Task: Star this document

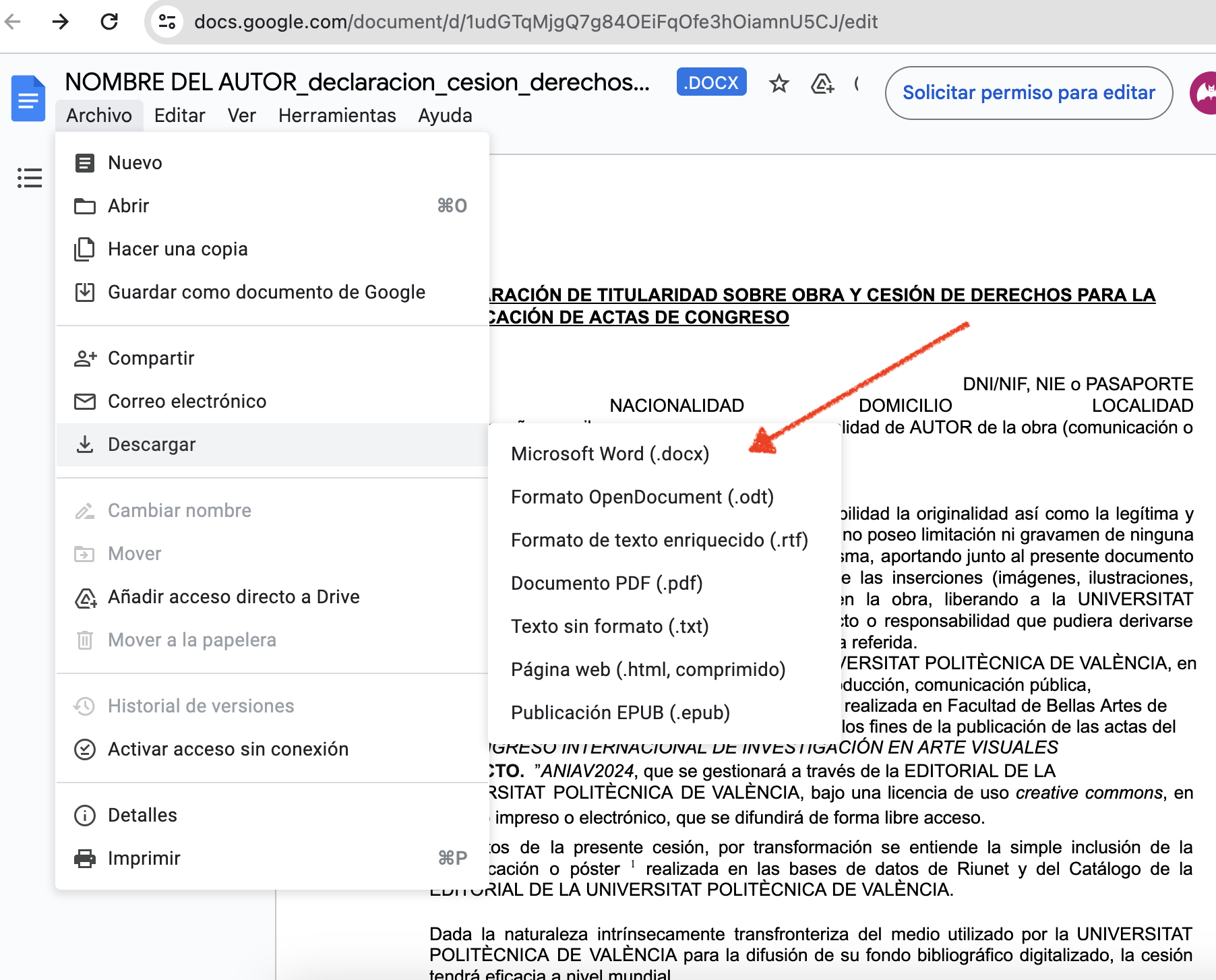Action: click(x=779, y=84)
